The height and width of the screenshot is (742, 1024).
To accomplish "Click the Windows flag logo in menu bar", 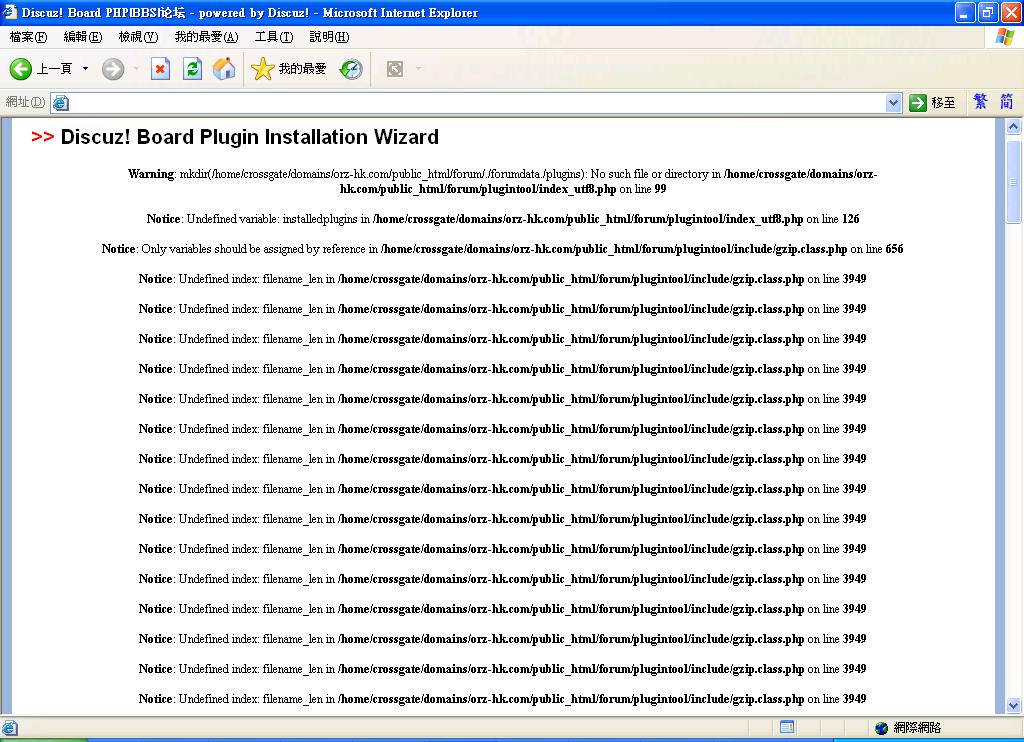I will point(1004,37).
